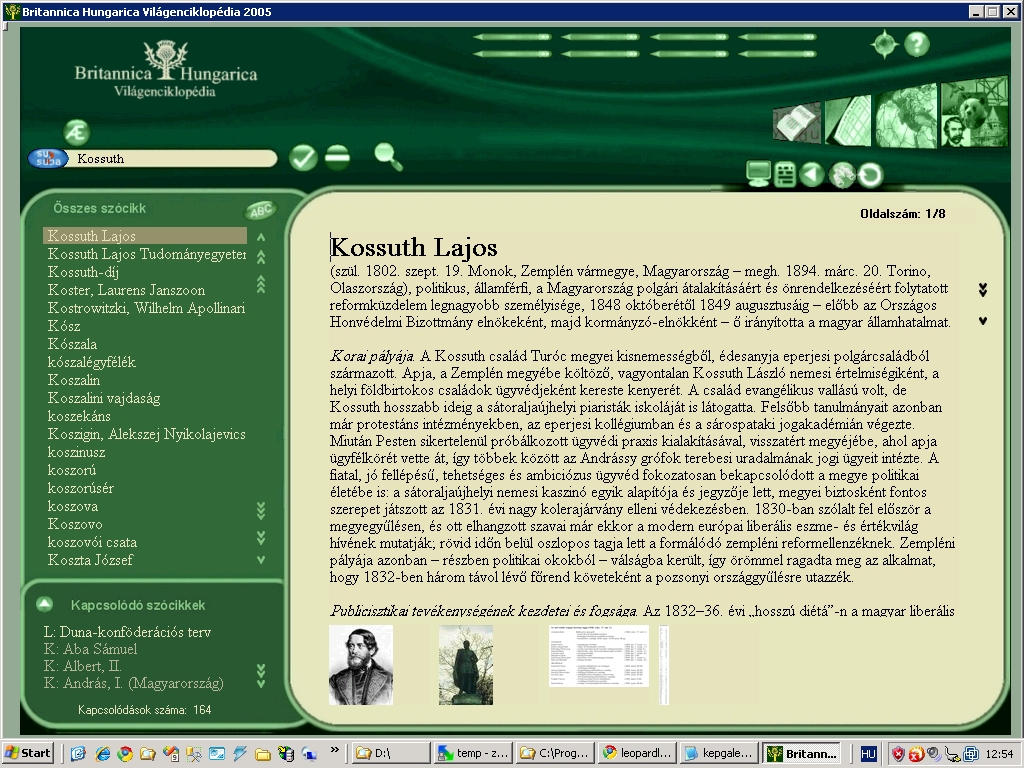Screen dimensions: 1024x768
Task: Open the Kossuth portrait engraving thumbnail
Action: [360, 665]
